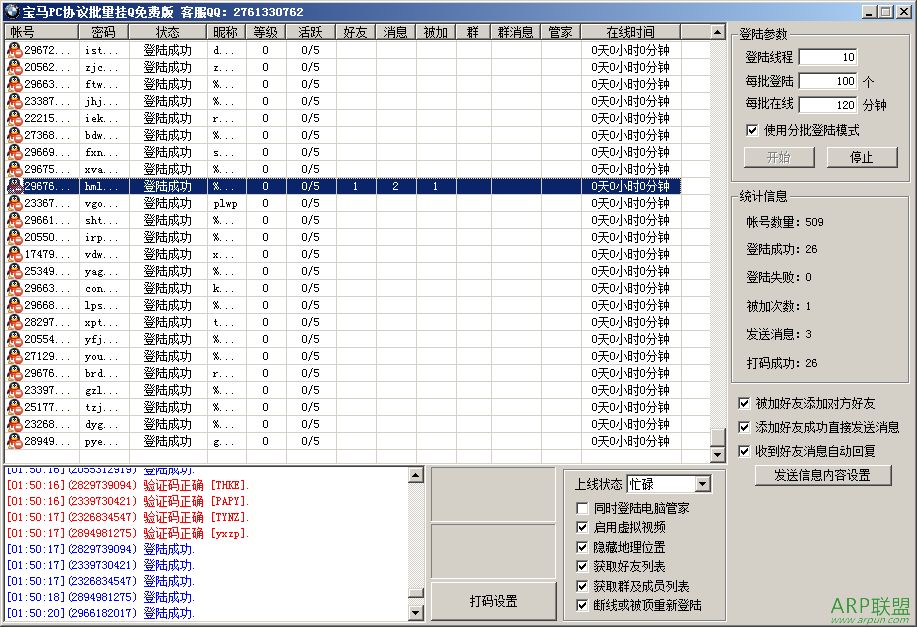Image resolution: width=917 pixels, height=627 pixels.
Task: Click the 密码 column header
Action: pos(104,32)
